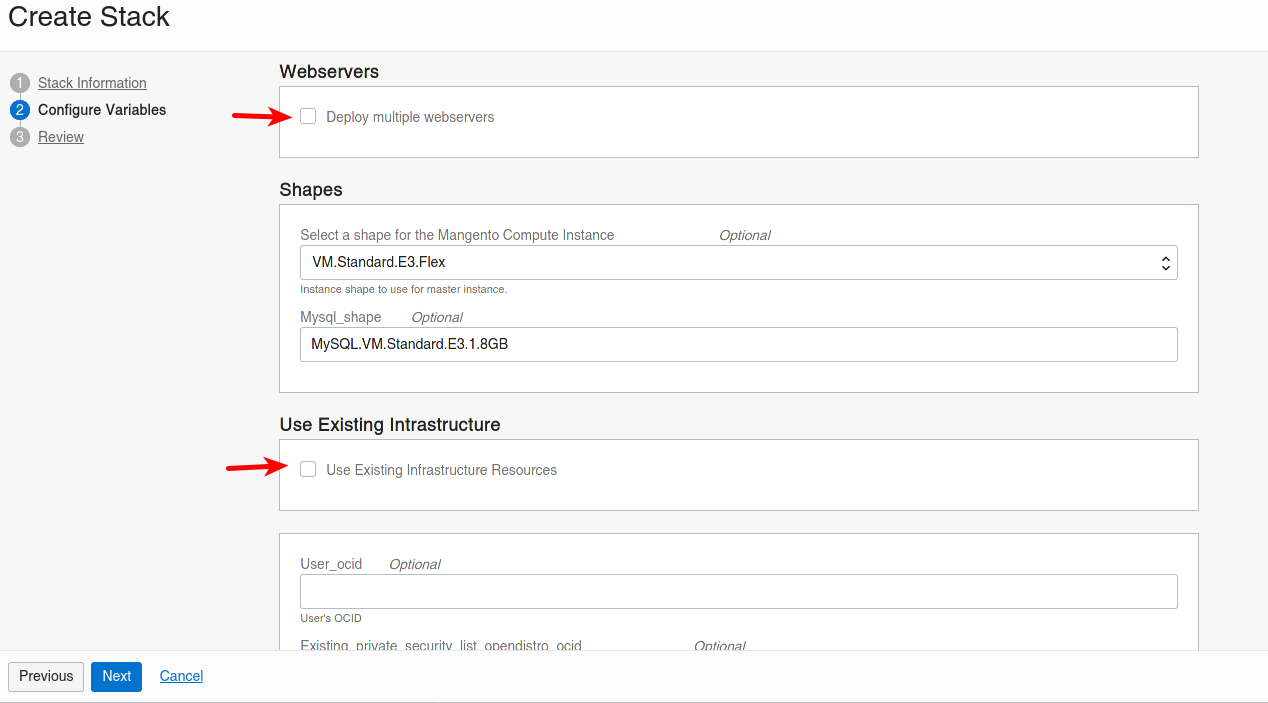Check Use Existing Infrastructure Resources
The height and width of the screenshot is (703, 1268).
tap(308, 469)
